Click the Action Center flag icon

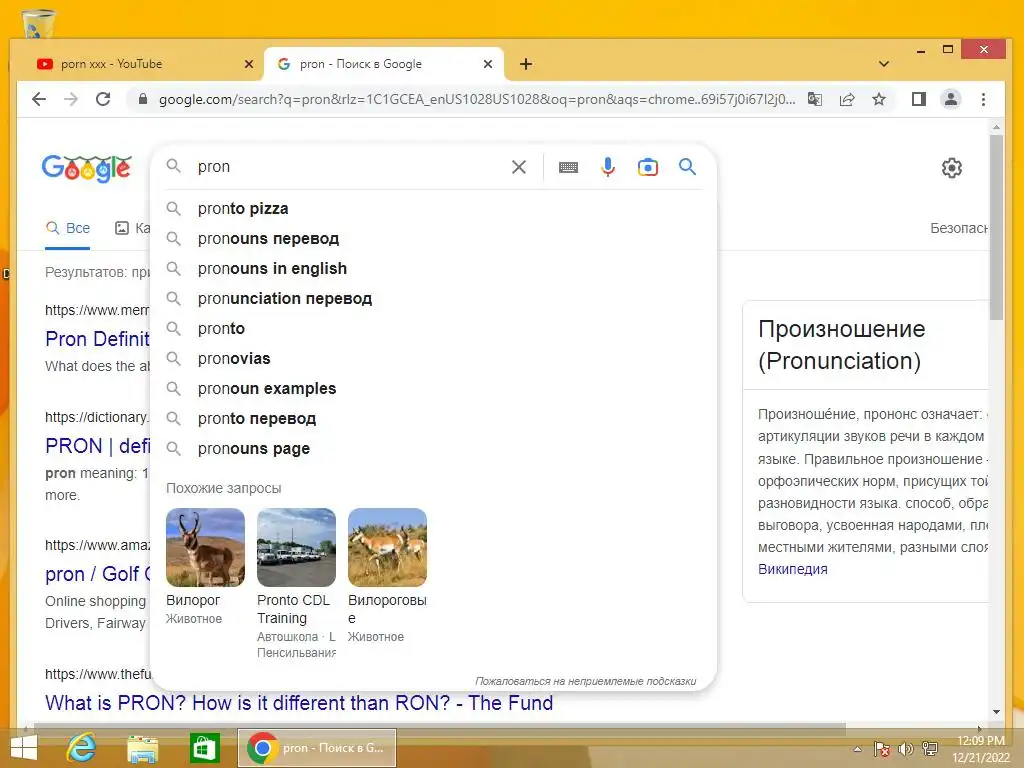(881, 749)
